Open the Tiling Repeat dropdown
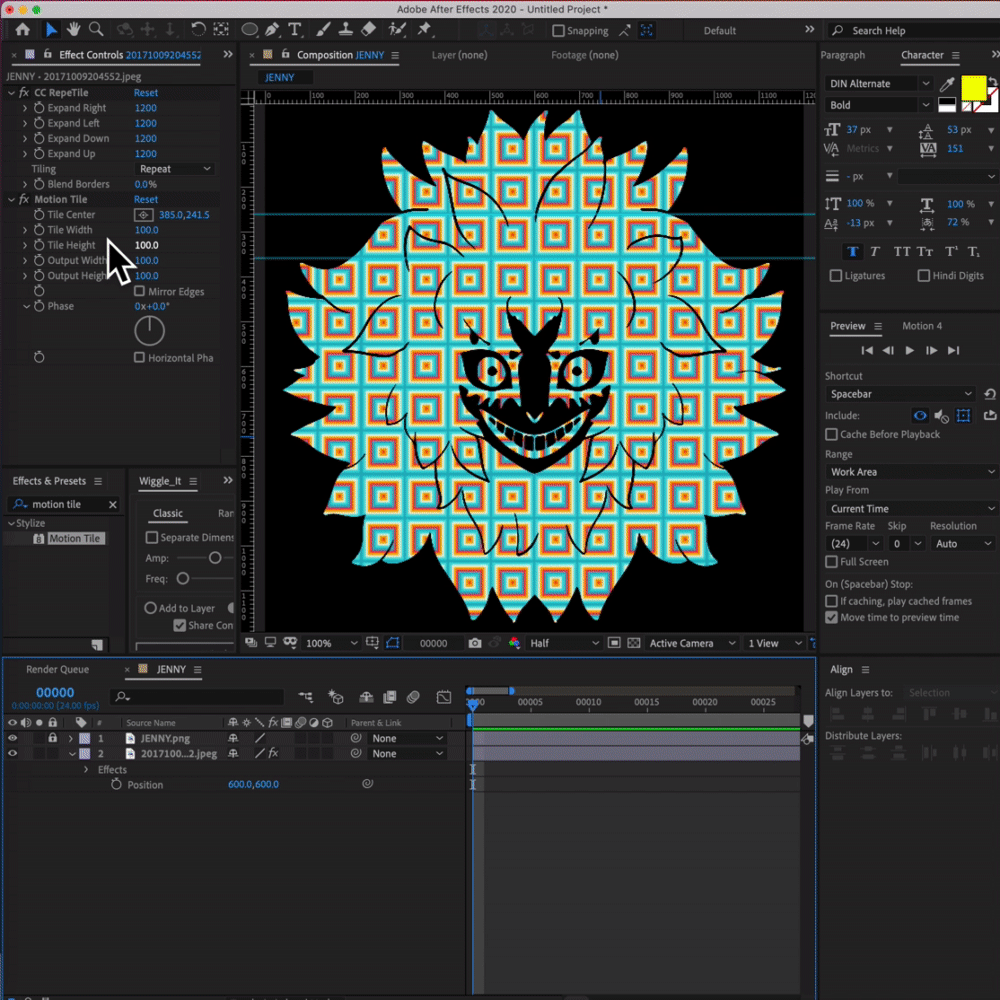The width and height of the screenshot is (1000, 1000). click(175, 169)
